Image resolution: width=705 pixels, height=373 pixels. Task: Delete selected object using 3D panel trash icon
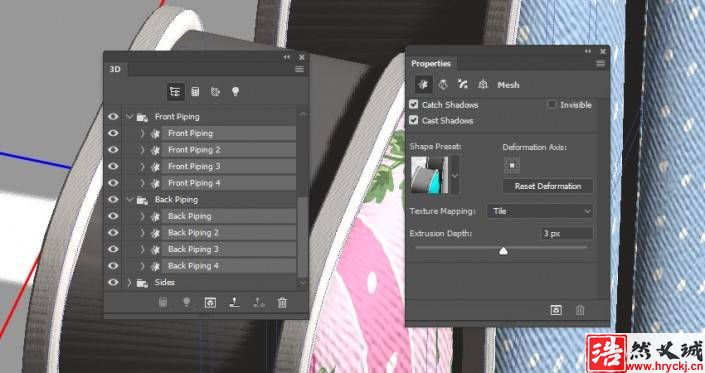[282, 303]
